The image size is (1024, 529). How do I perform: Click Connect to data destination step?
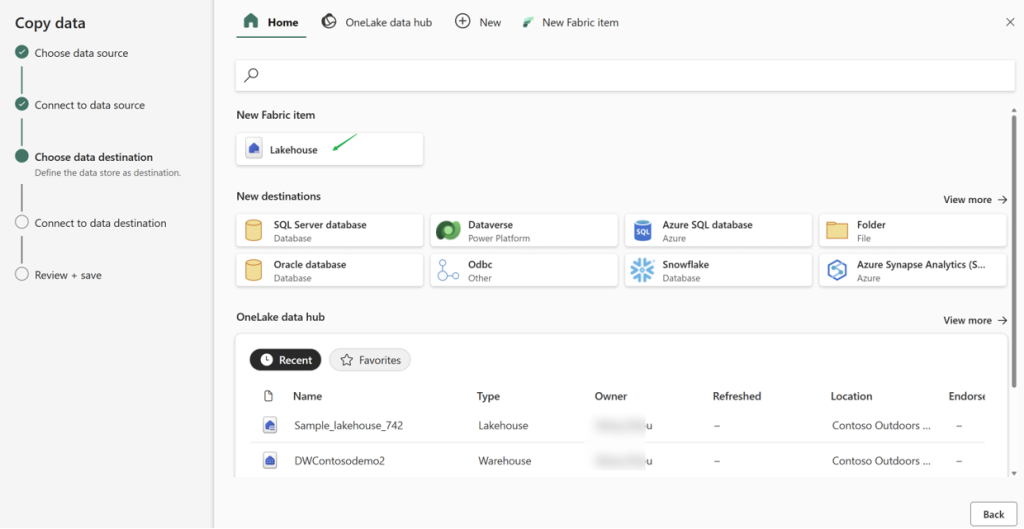pos(100,223)
